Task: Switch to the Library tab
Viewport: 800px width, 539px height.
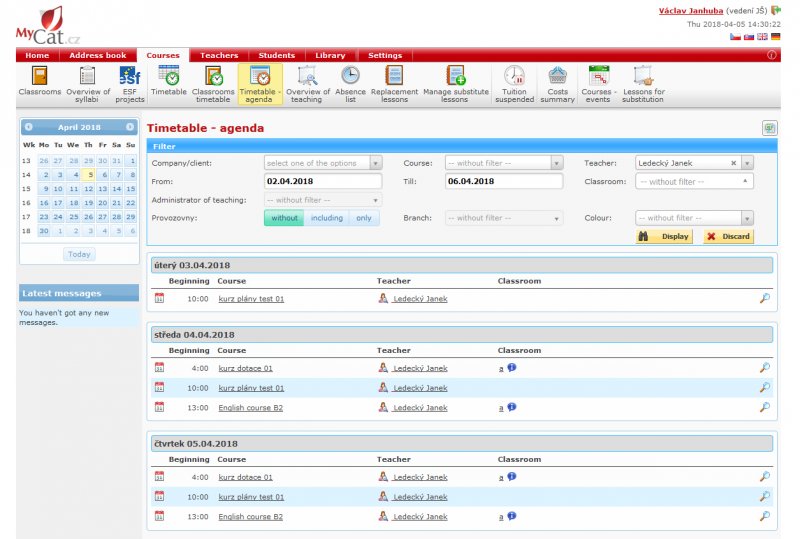Action: (330, 56)
